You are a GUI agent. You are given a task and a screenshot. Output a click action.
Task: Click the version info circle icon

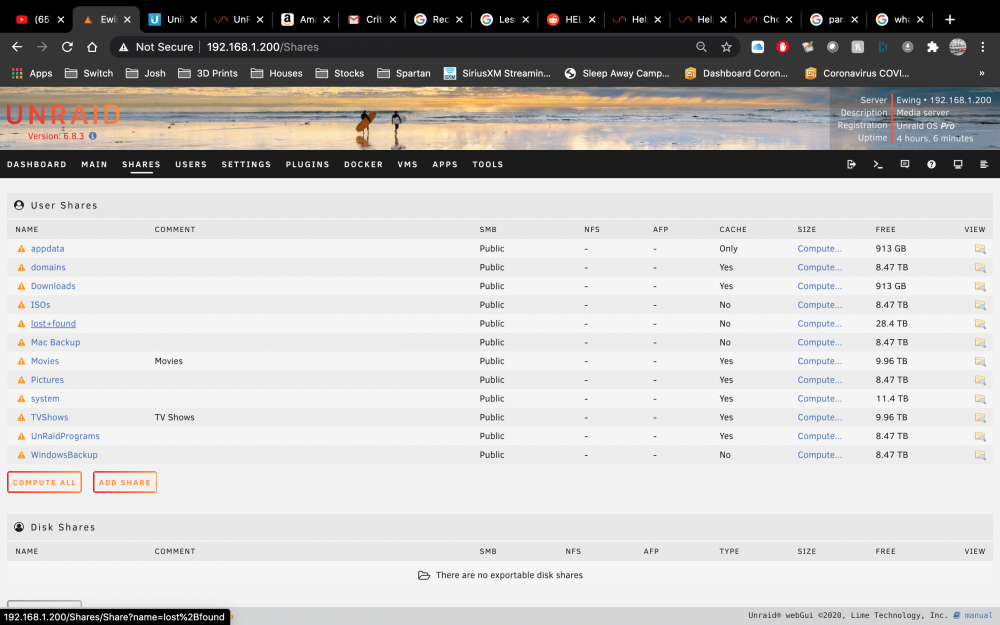click(92, 136)
